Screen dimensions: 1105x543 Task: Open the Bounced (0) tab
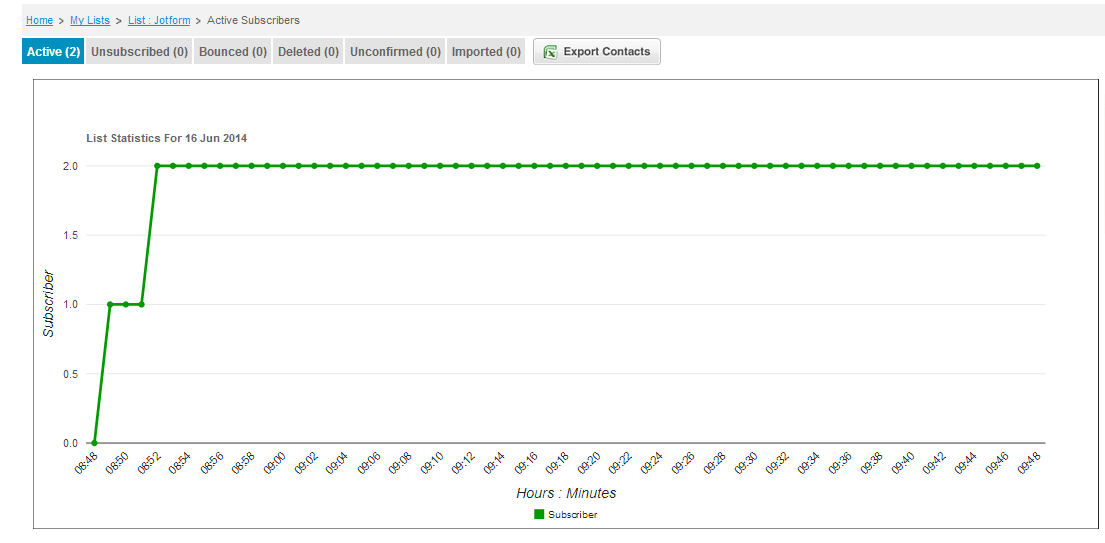pos(233,52)
